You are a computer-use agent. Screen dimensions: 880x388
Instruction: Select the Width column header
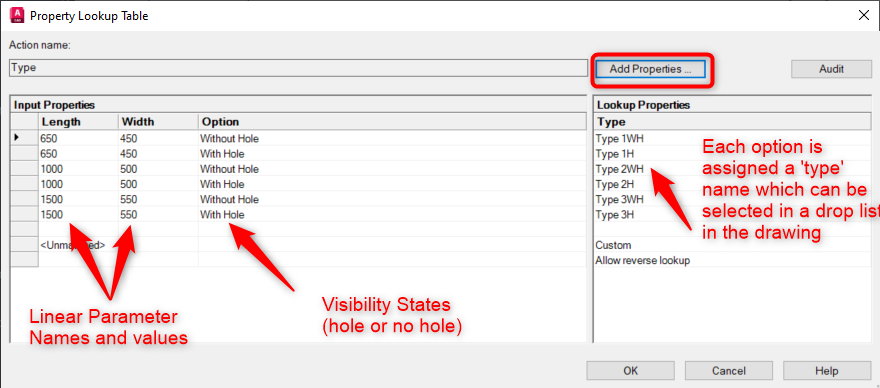(158, 122)
